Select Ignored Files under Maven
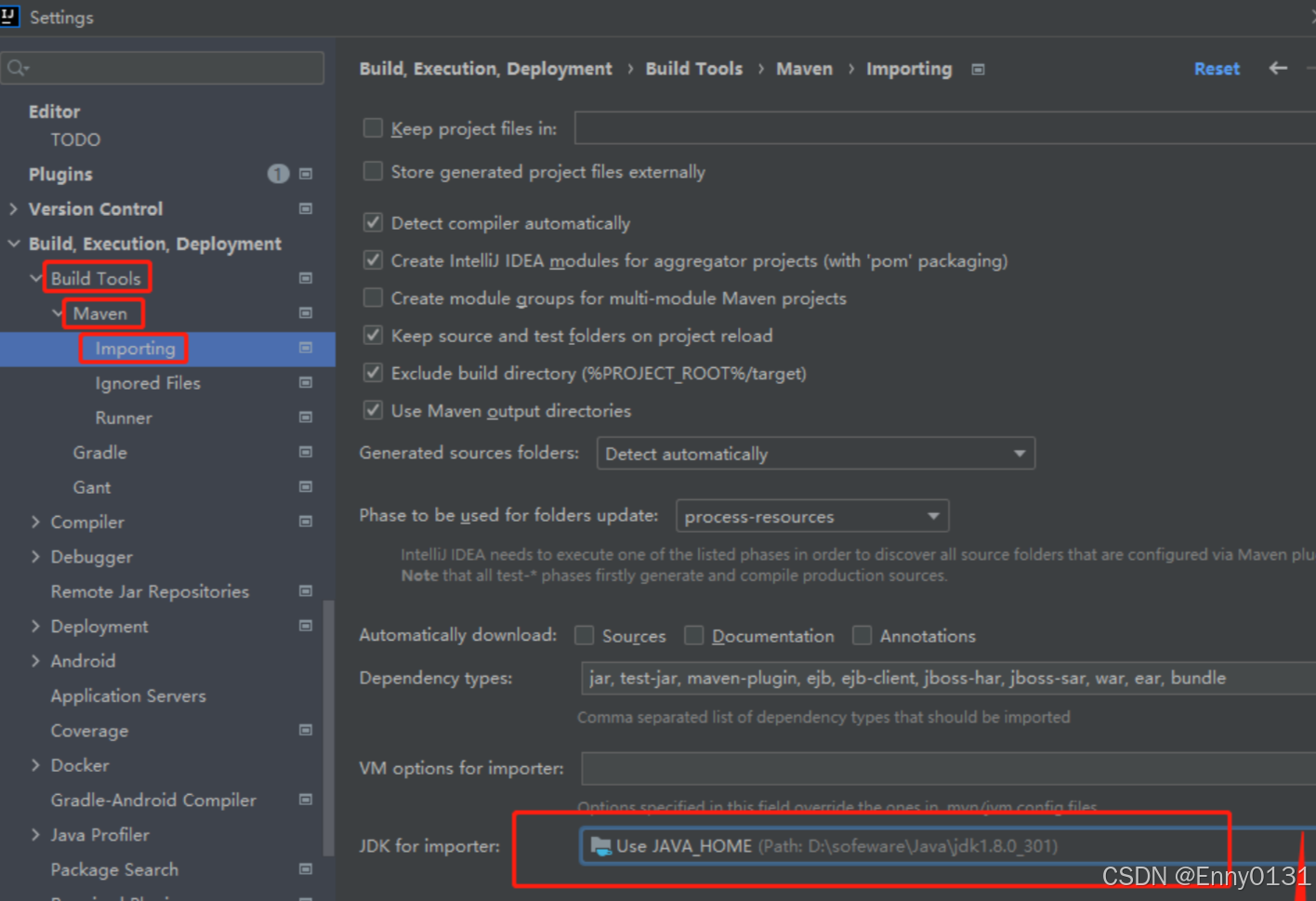1316x901 pixels. click(148, 383)
